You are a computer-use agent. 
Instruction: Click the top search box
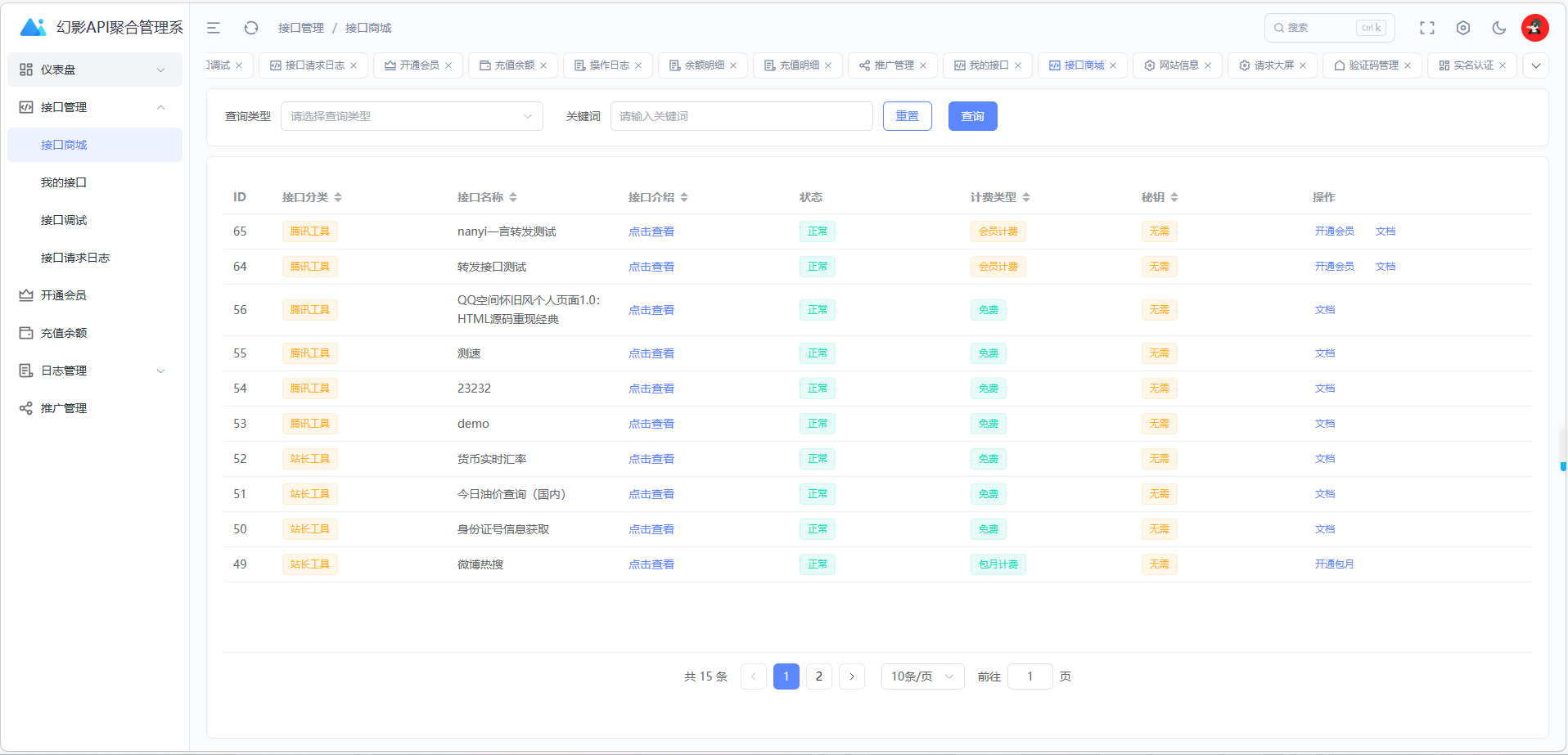pyautogui.click(x=1330, y=28)
